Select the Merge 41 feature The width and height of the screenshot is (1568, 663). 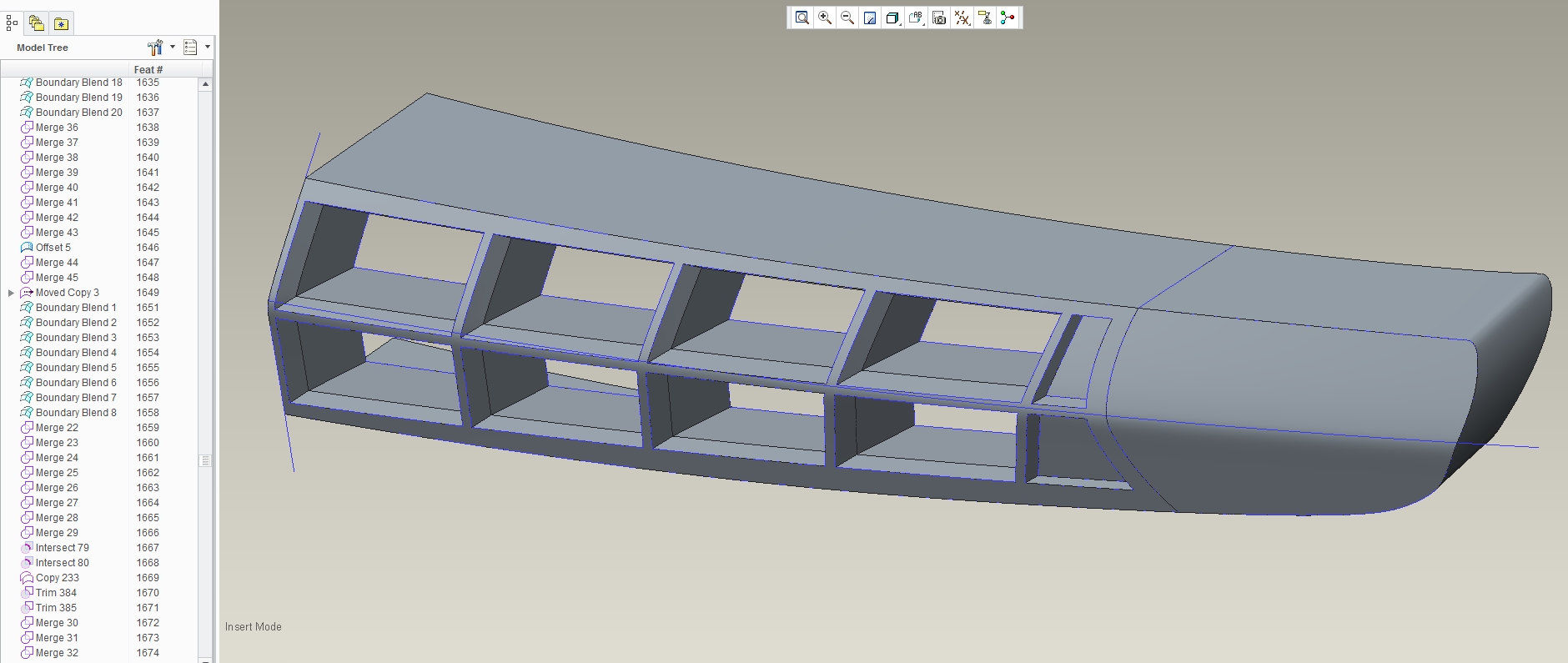pos(57,203)
